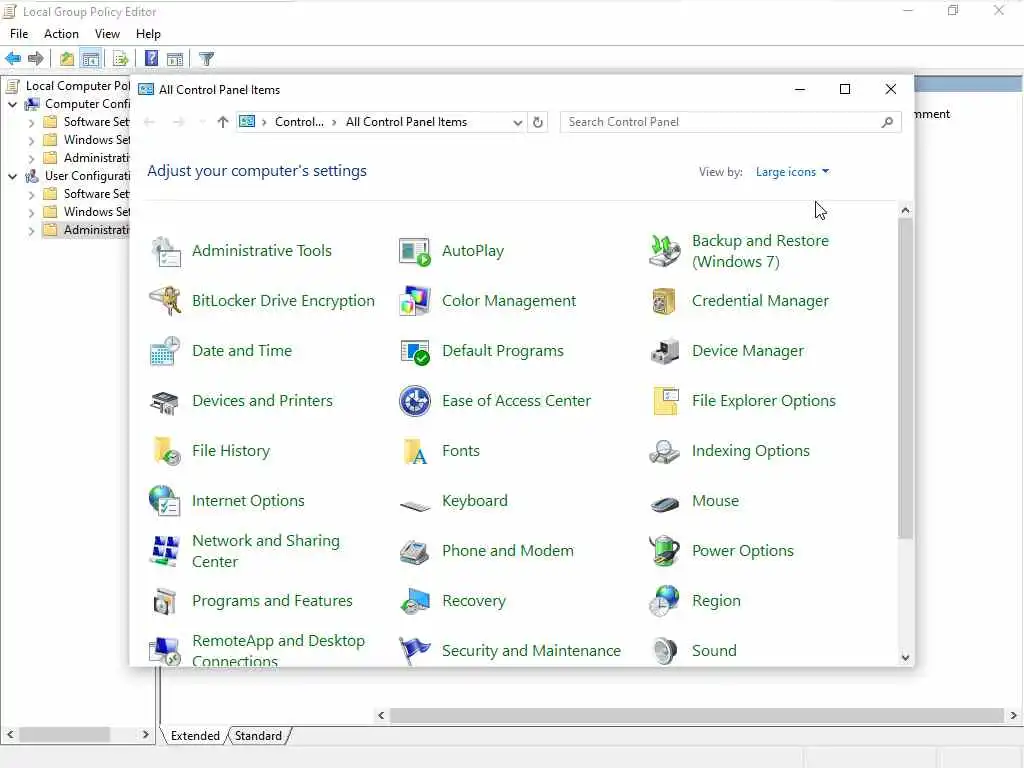Expand Software Settings under Computer Configuration
The width and height of the screenshot is (1024, 768).
pyautogui.click(x=31, y=122)
